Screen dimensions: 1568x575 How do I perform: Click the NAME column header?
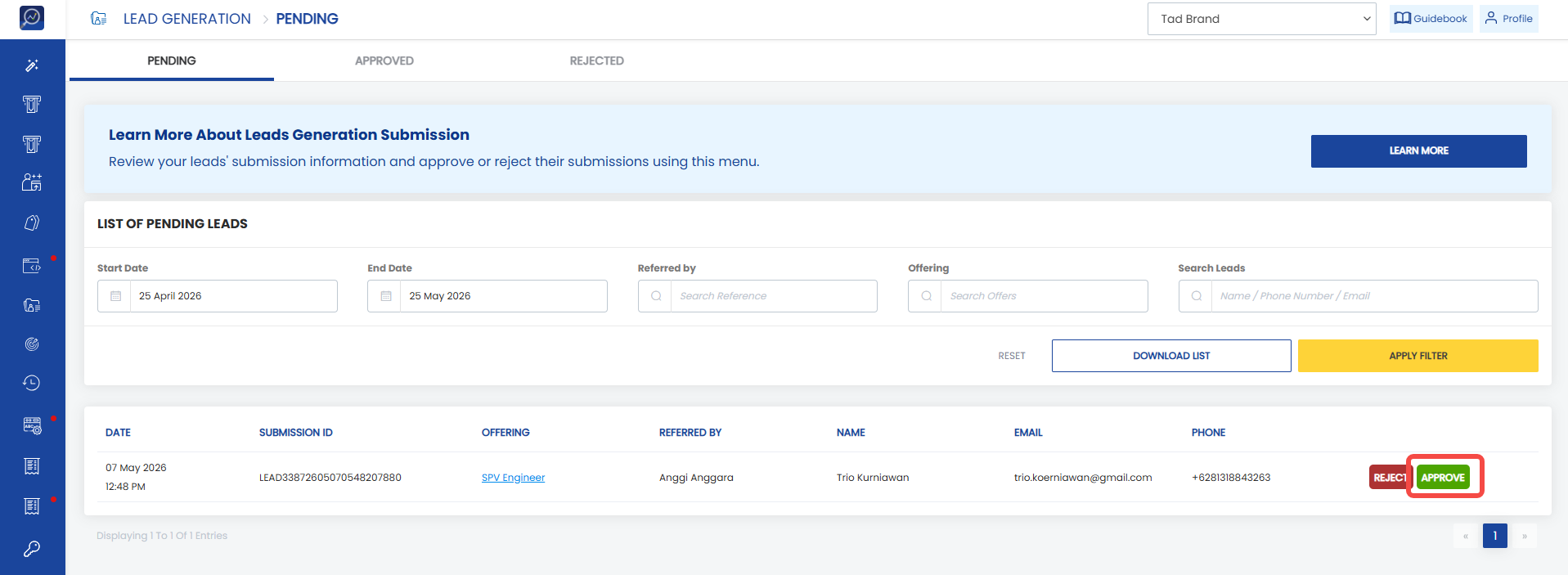coord(851,433)
